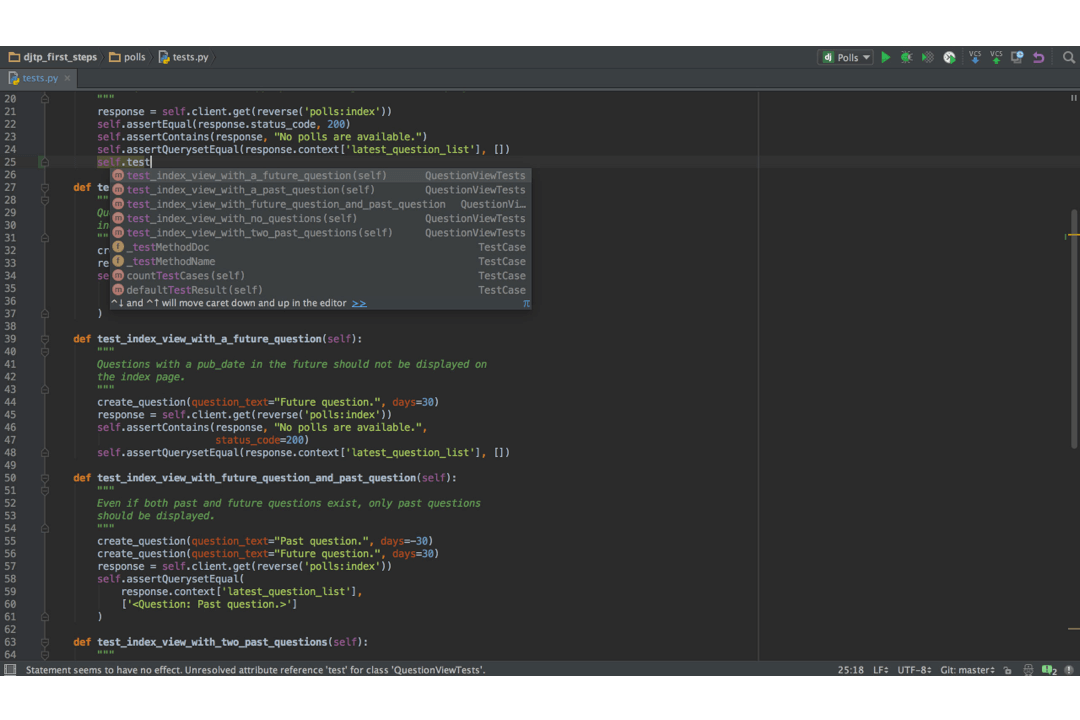The height and width of the screenshot is (720, 1080).
Task: Click the '>>' hint link in completion popup
Action: pos(359,303)
